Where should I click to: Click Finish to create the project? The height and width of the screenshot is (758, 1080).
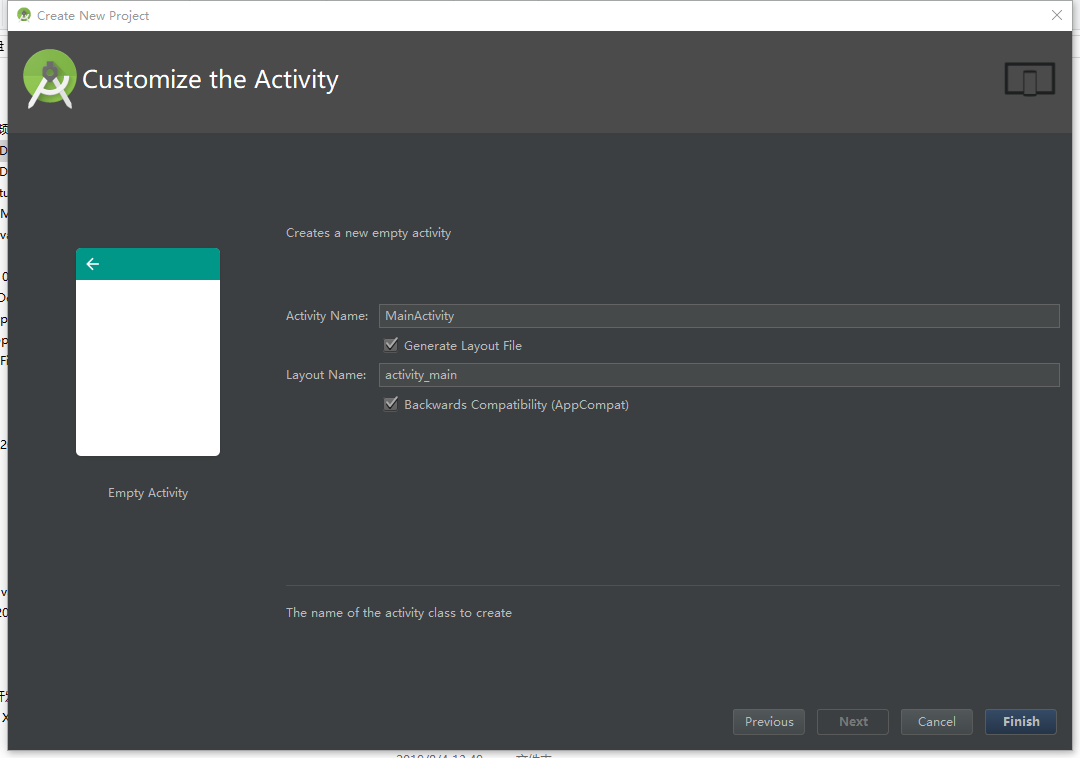1020,721
